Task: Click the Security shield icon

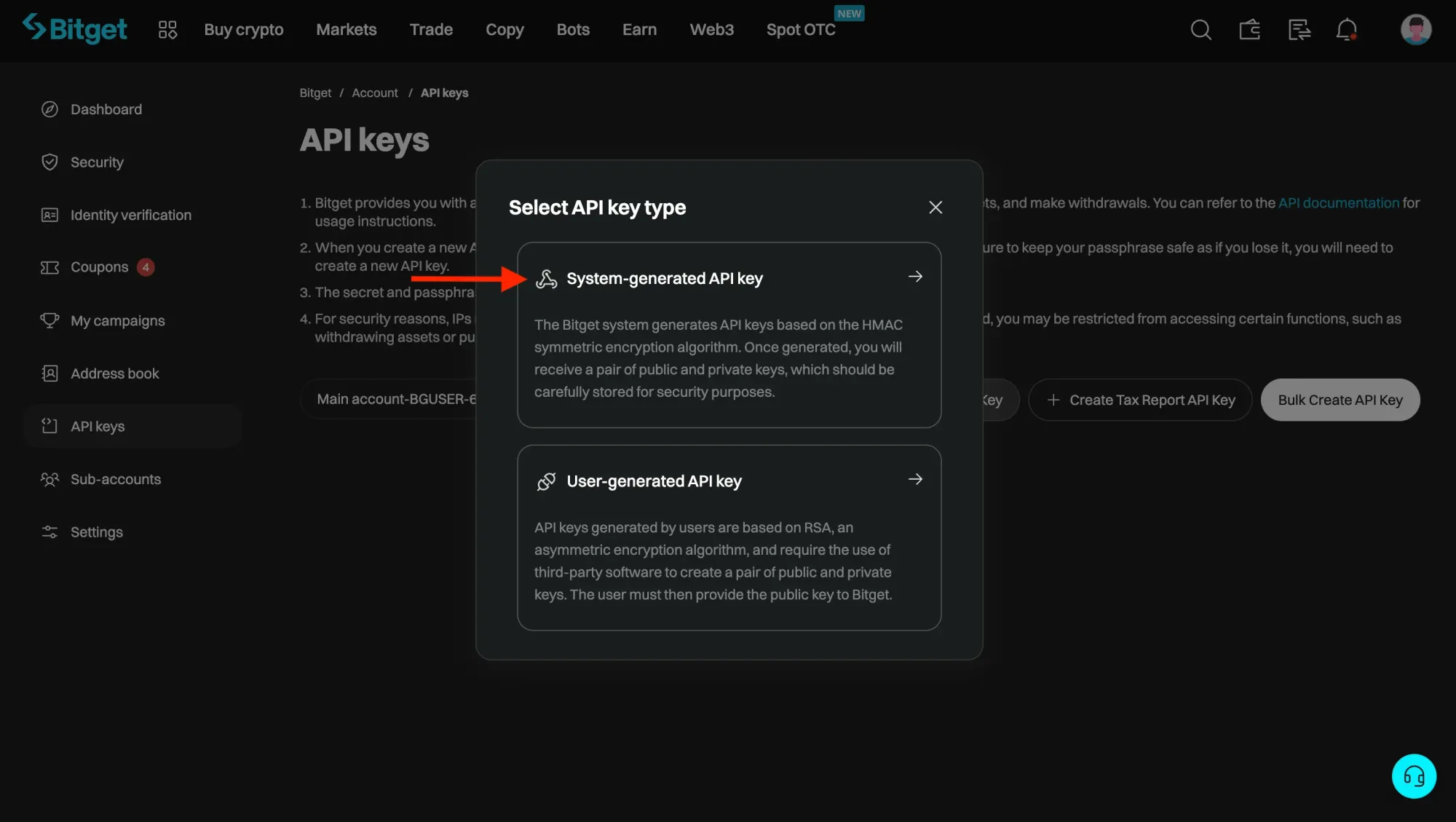Action: tap(50, 162)
